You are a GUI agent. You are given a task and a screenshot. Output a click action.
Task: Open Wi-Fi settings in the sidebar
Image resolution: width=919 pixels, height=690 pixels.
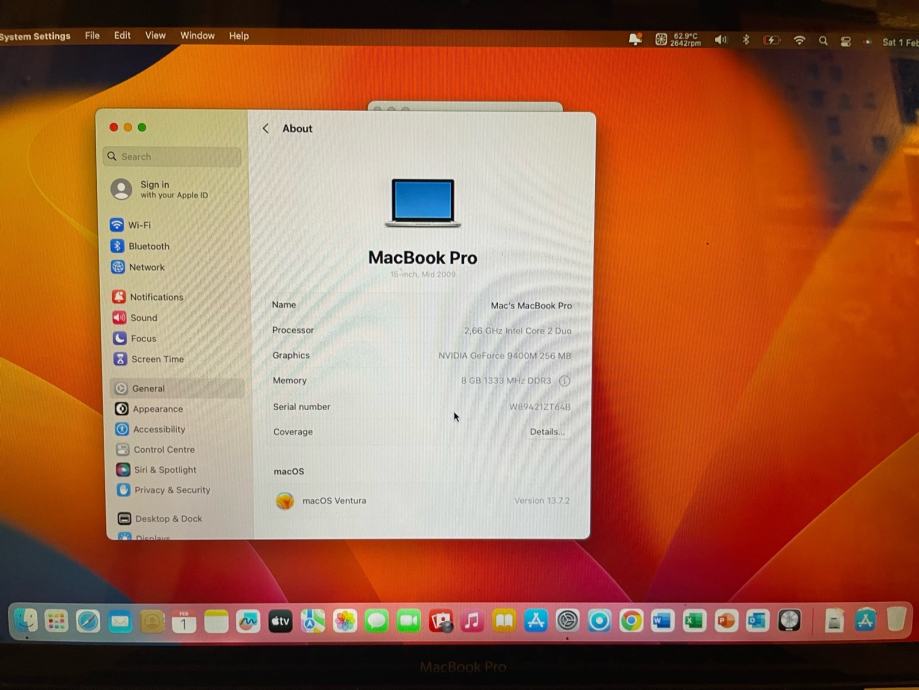tap(131, 225)
